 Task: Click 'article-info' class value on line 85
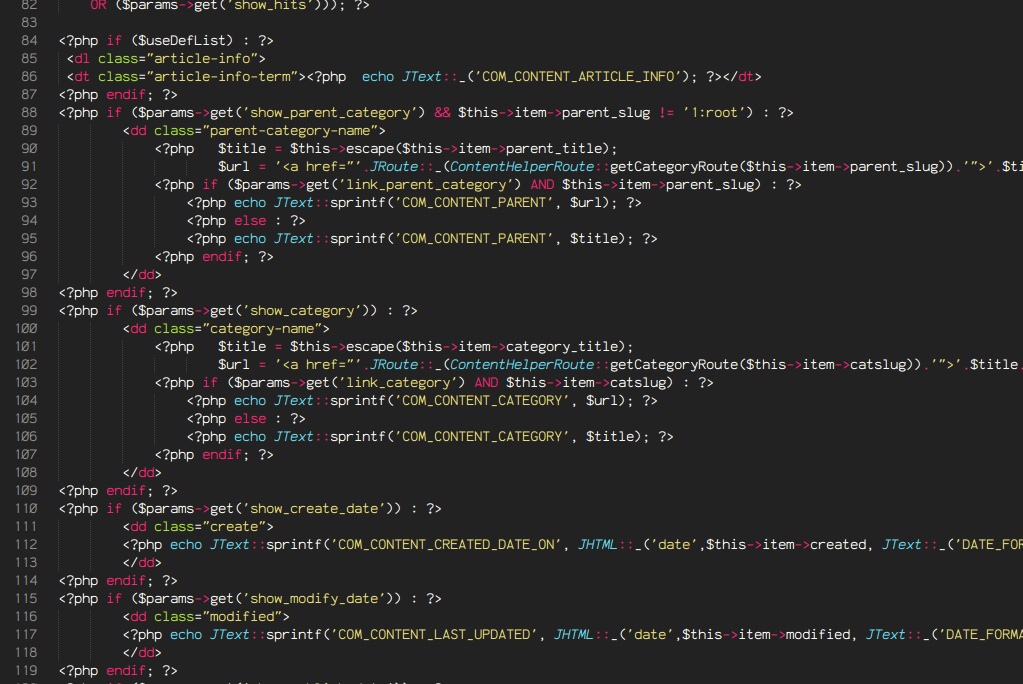click(x=202, y=59)
